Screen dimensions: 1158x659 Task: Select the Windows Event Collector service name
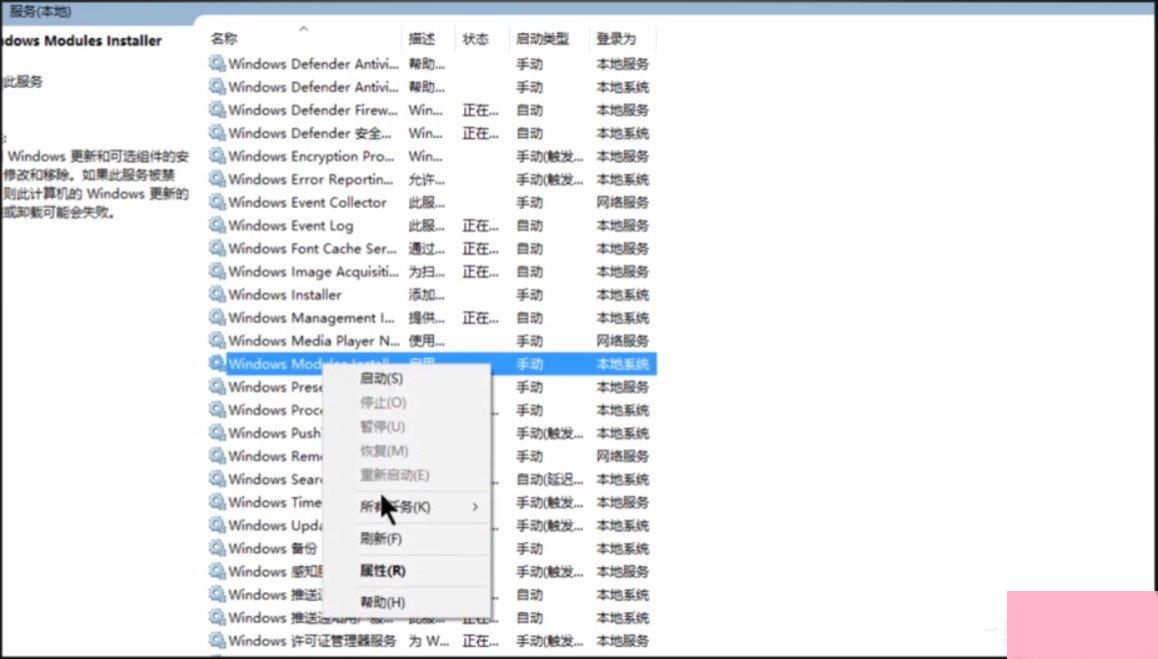pyautogui.click(x=307, y=202)
